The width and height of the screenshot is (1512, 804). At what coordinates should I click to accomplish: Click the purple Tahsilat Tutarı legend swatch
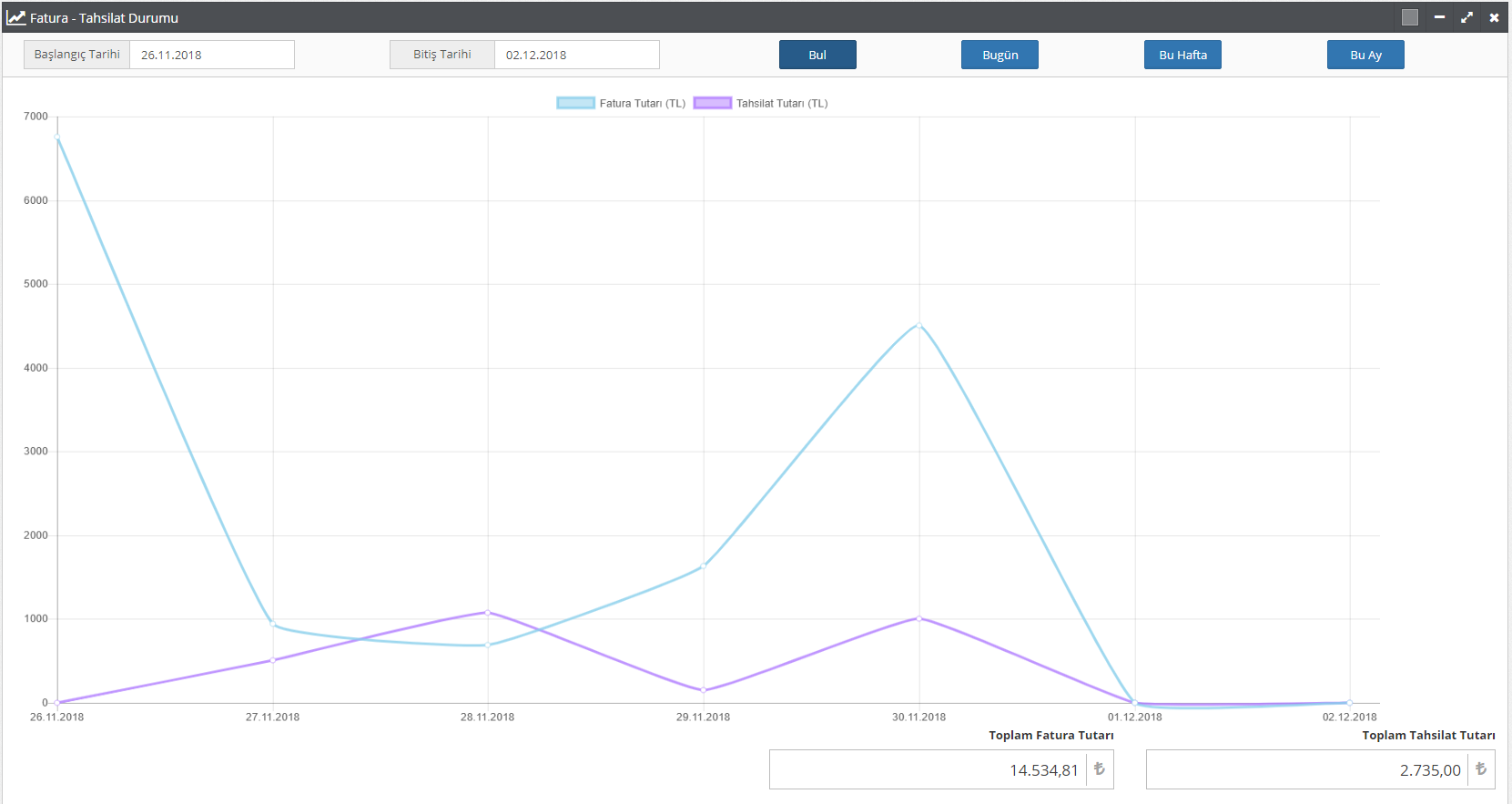click(713, 104)
